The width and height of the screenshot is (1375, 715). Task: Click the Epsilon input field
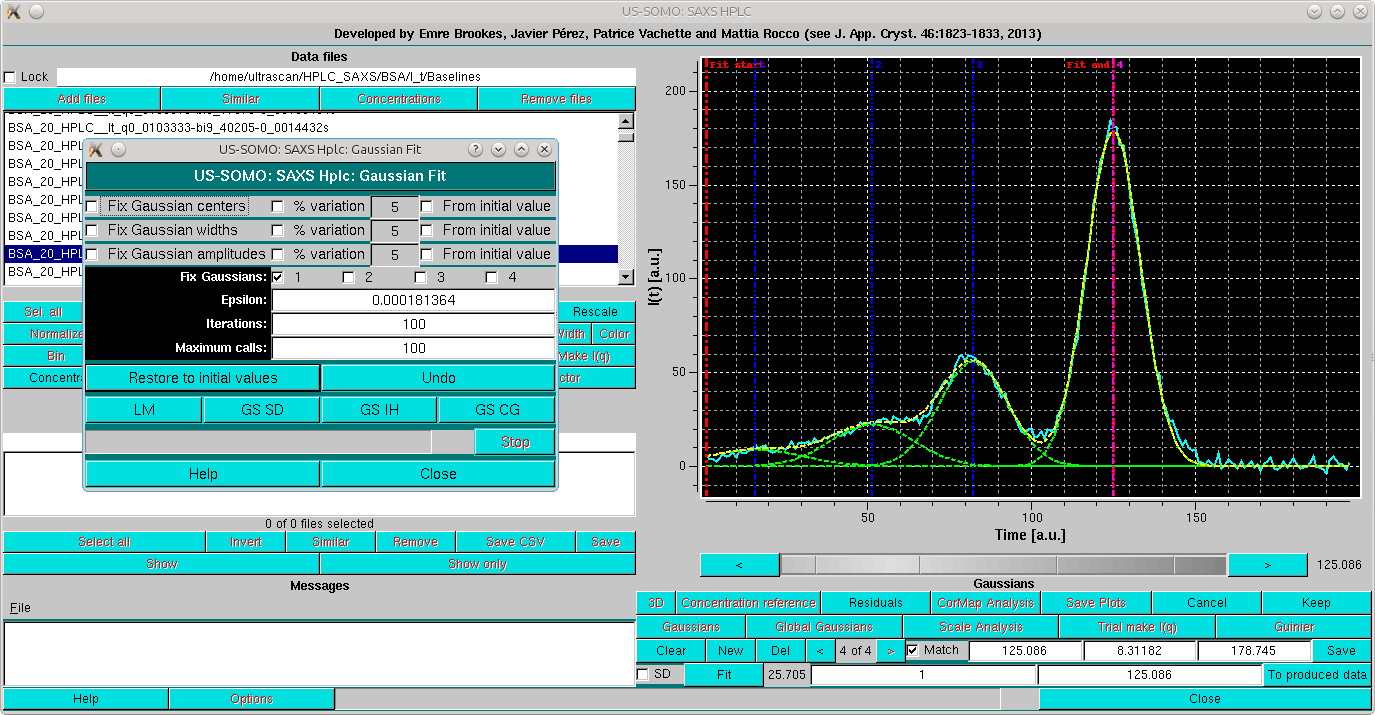pos(414,300)
